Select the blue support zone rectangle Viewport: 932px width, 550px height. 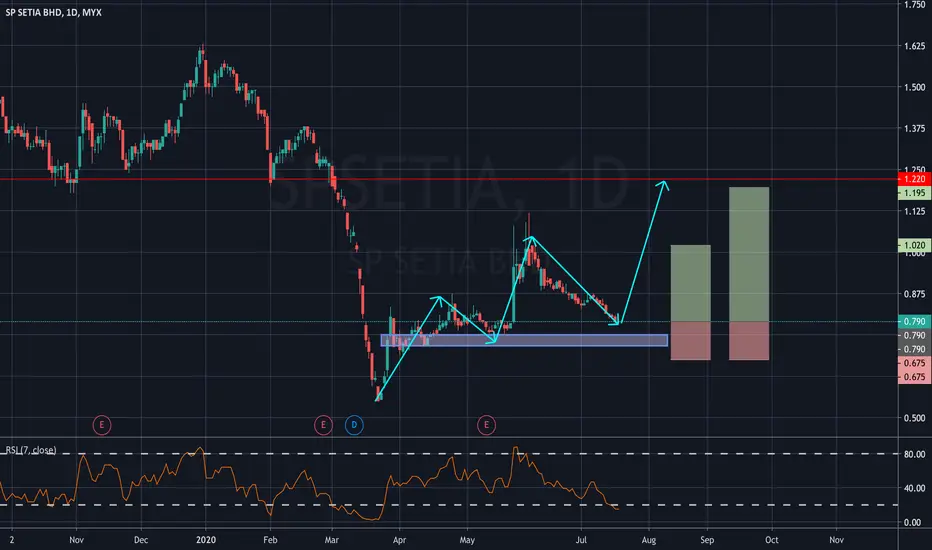[x=524, y=341]
